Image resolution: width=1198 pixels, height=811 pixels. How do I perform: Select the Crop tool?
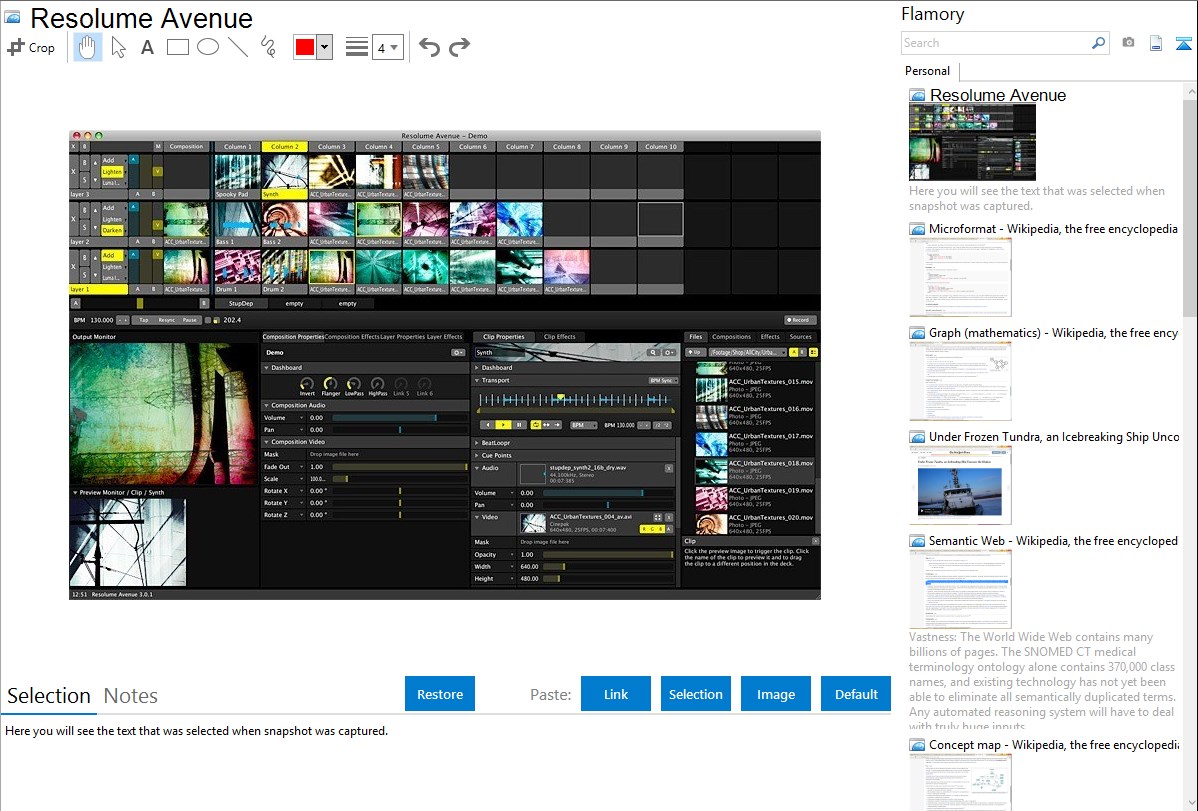pyautogui.click(x=31, y=47)
